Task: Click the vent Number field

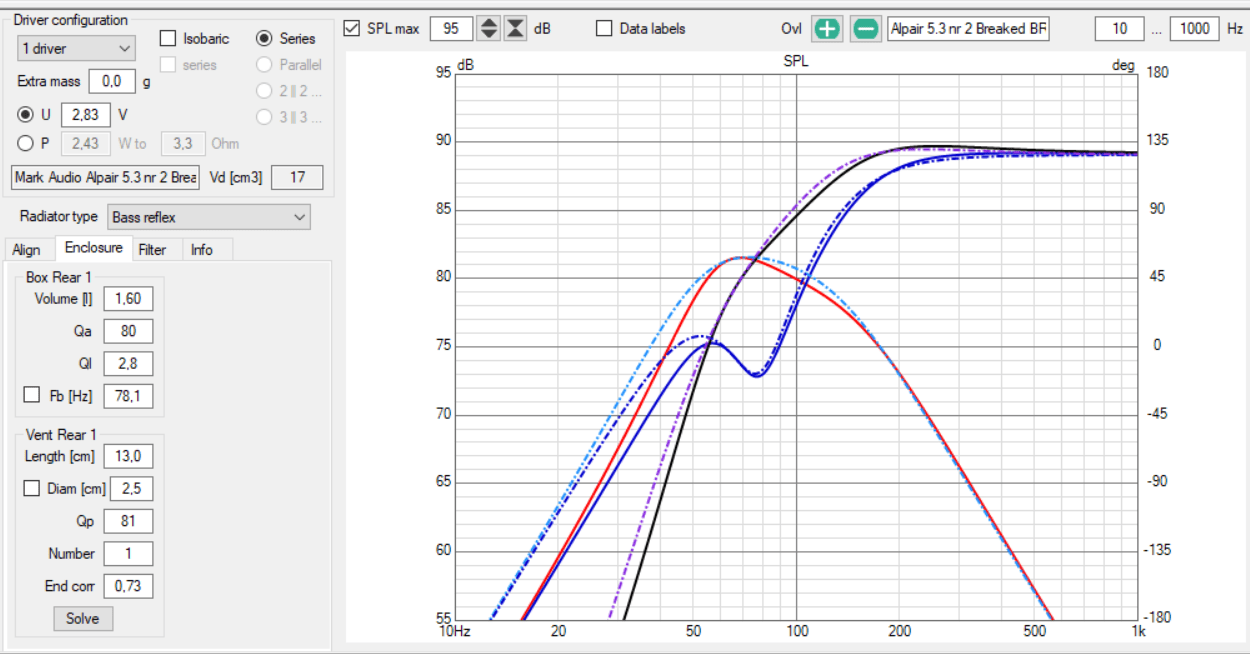Action: pyautogui.click(x=129, y=554)
